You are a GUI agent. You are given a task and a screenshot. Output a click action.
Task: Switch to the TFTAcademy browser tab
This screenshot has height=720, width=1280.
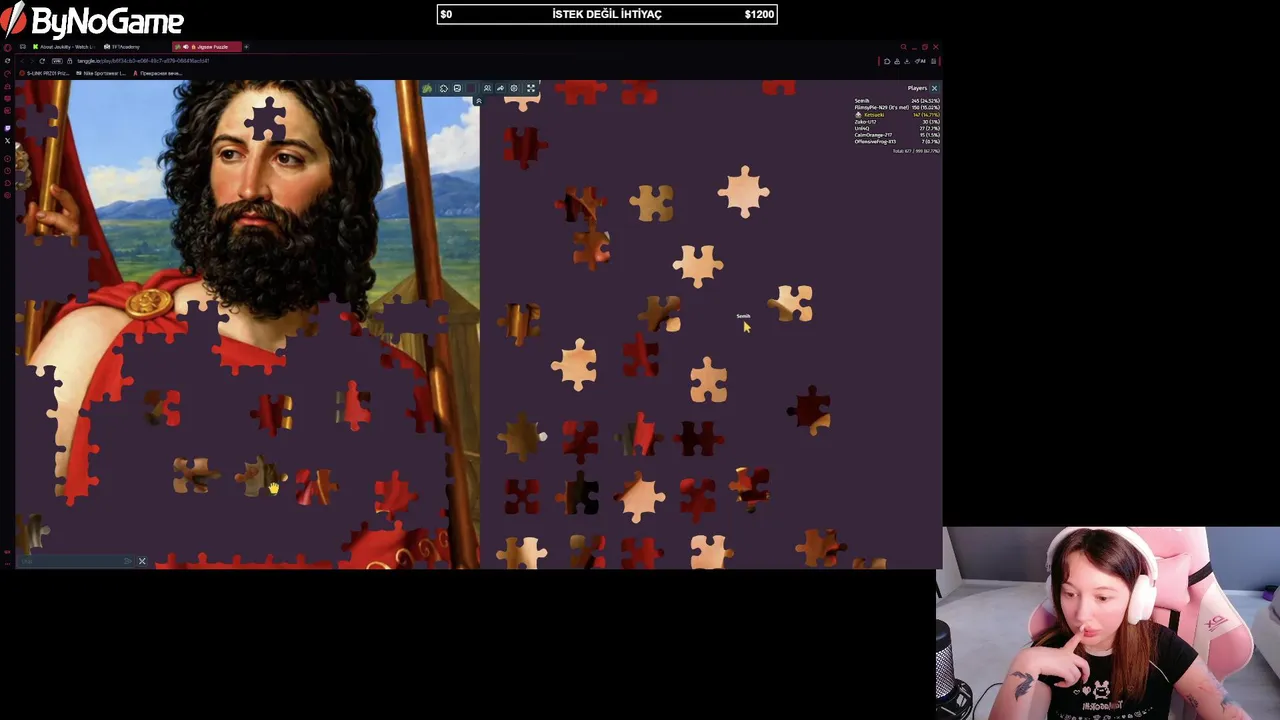122,47
